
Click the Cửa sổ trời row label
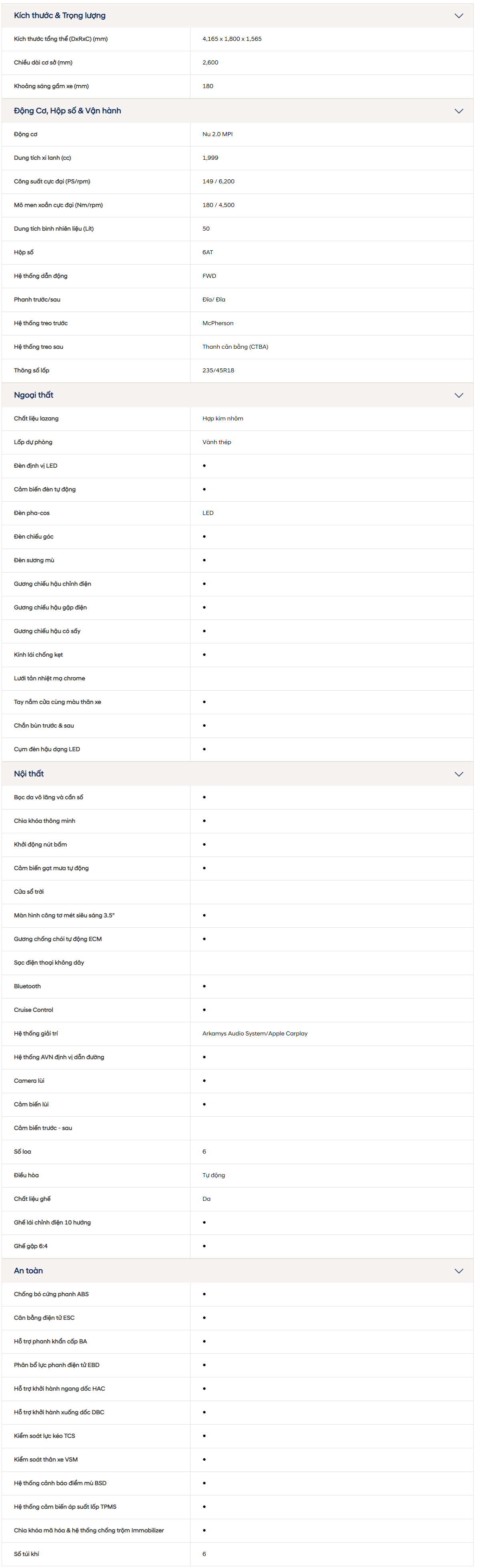[x=28, y=892]
